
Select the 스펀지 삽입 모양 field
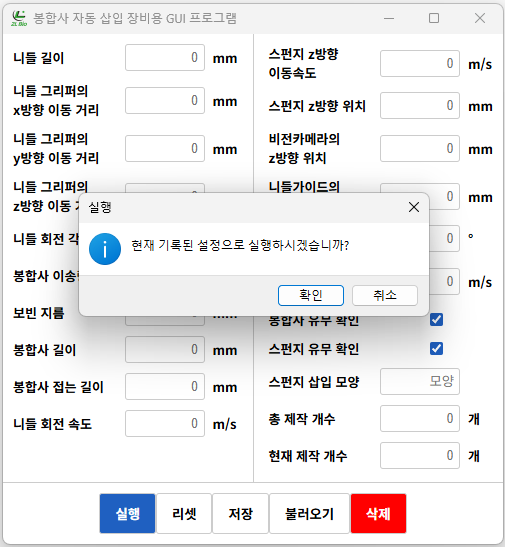pos(420,381)
